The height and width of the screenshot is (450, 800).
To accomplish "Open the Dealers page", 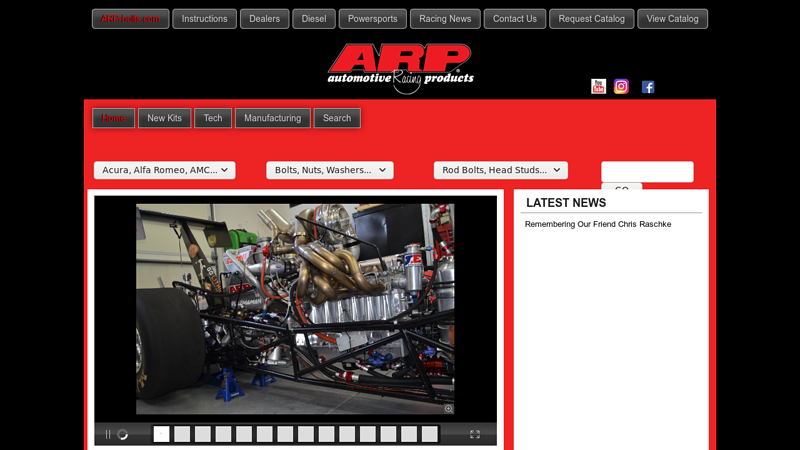I will pos(264,19).
